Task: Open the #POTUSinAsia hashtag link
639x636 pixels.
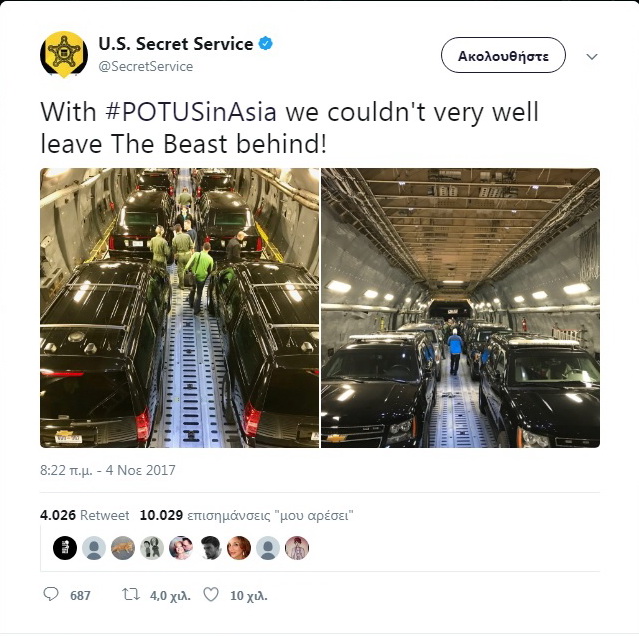Action: 191,112
